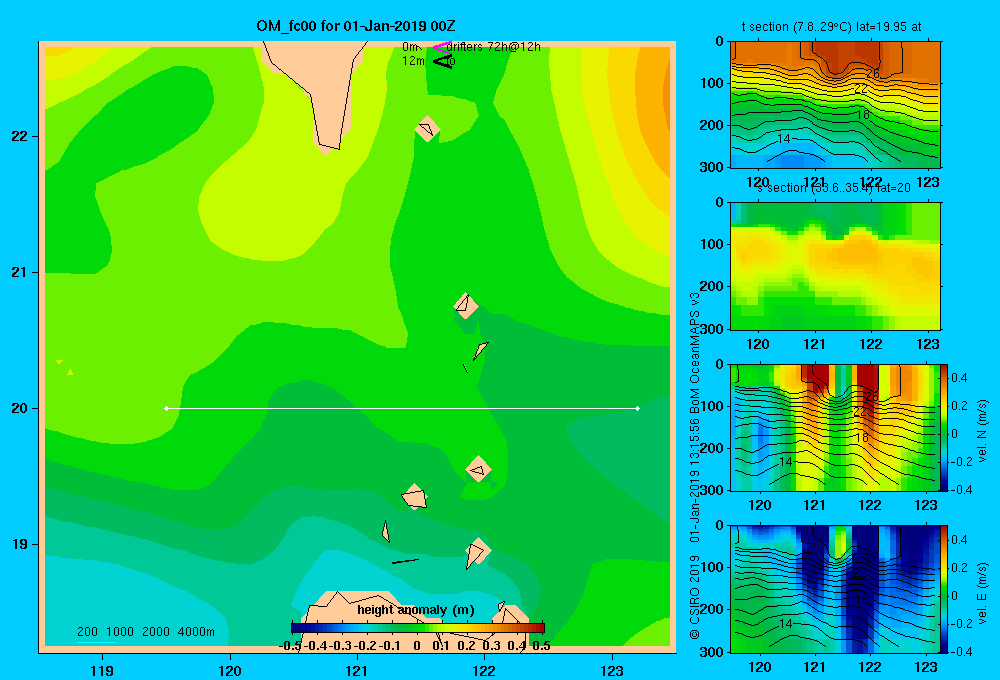1000x680 pixels.
Task: Click latitude label 22 on the main map
Action: click(x=20, y=136)
